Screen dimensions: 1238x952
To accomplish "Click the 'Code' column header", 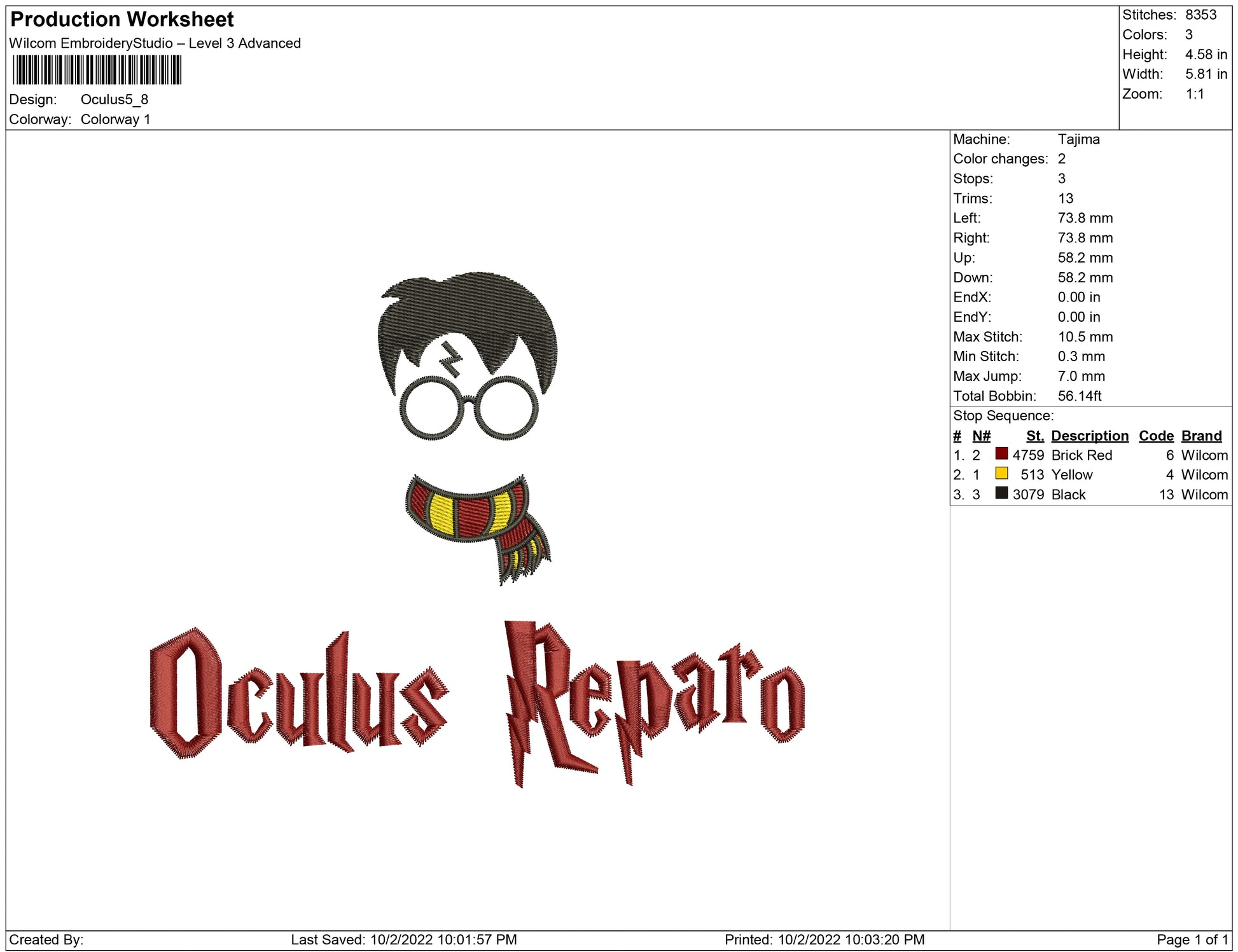I will (x=1155, y=436).
